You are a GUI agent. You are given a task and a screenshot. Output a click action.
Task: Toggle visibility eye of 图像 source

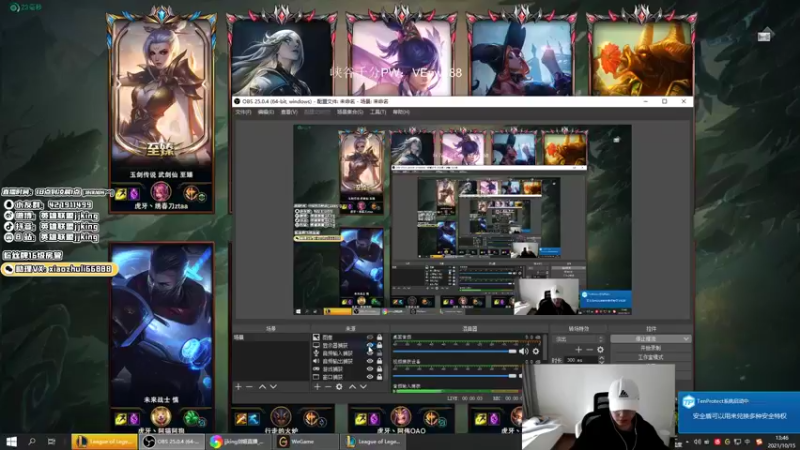tap(370, 337)
